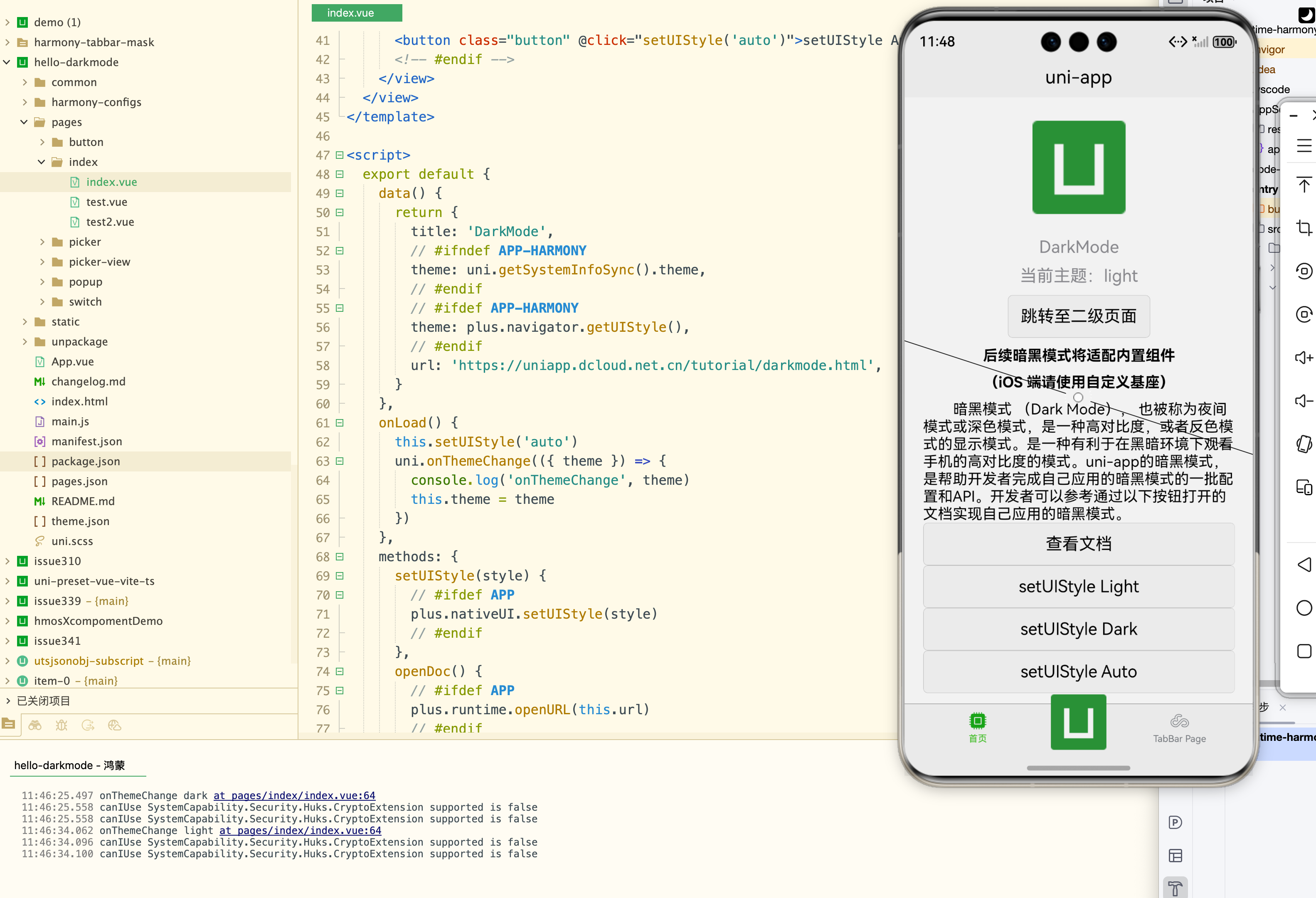1316x898 pixels.
Task: Open manifest.json in the project tree
Action: [x=86, y=441]
